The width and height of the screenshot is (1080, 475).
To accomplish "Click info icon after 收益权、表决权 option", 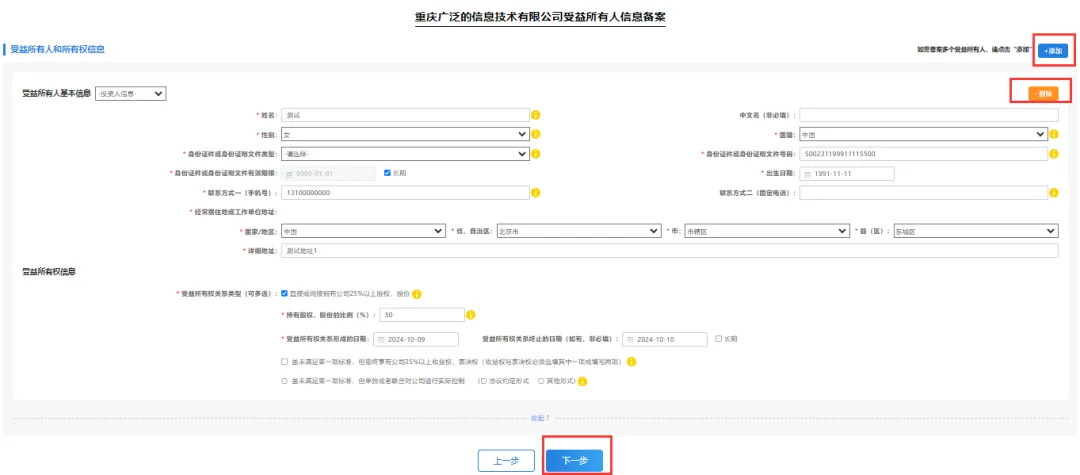I will click(x=631, y=361).
